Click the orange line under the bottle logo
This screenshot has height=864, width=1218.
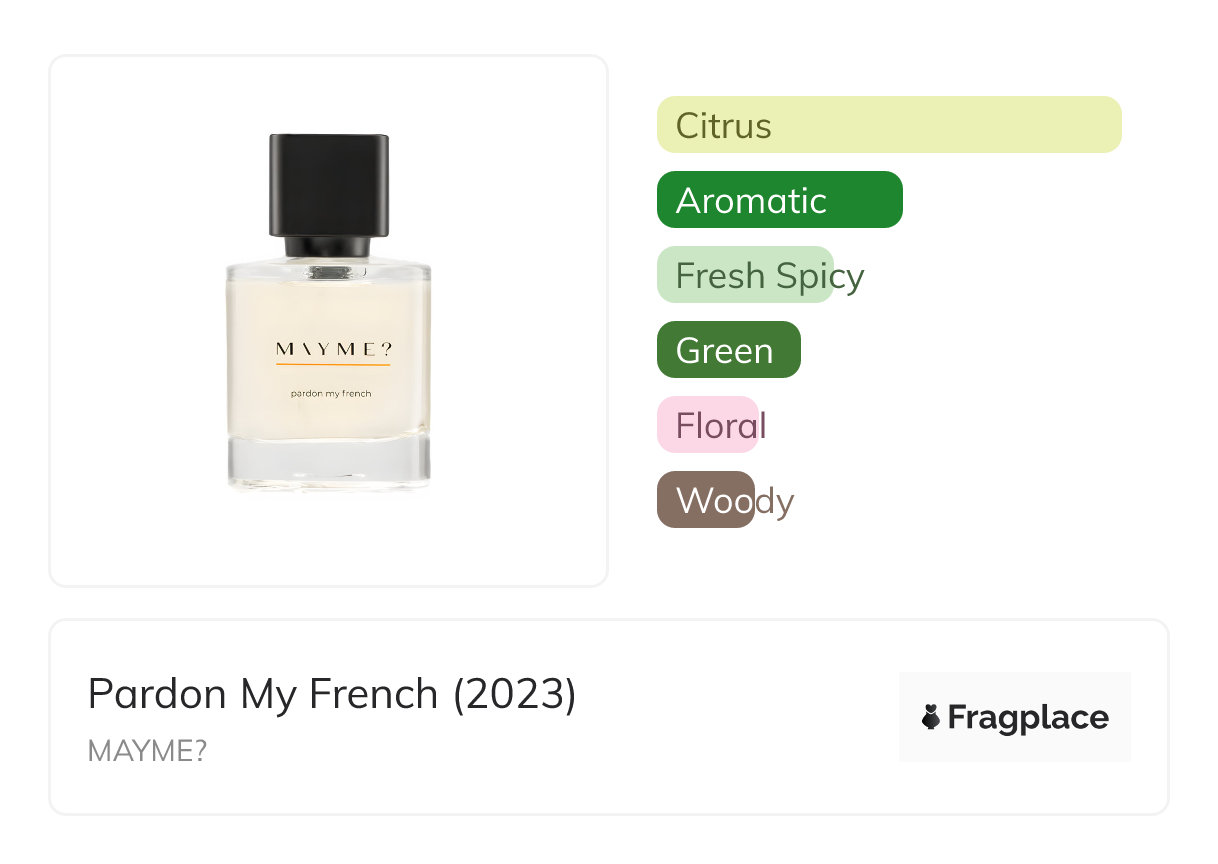coord(332,365)
